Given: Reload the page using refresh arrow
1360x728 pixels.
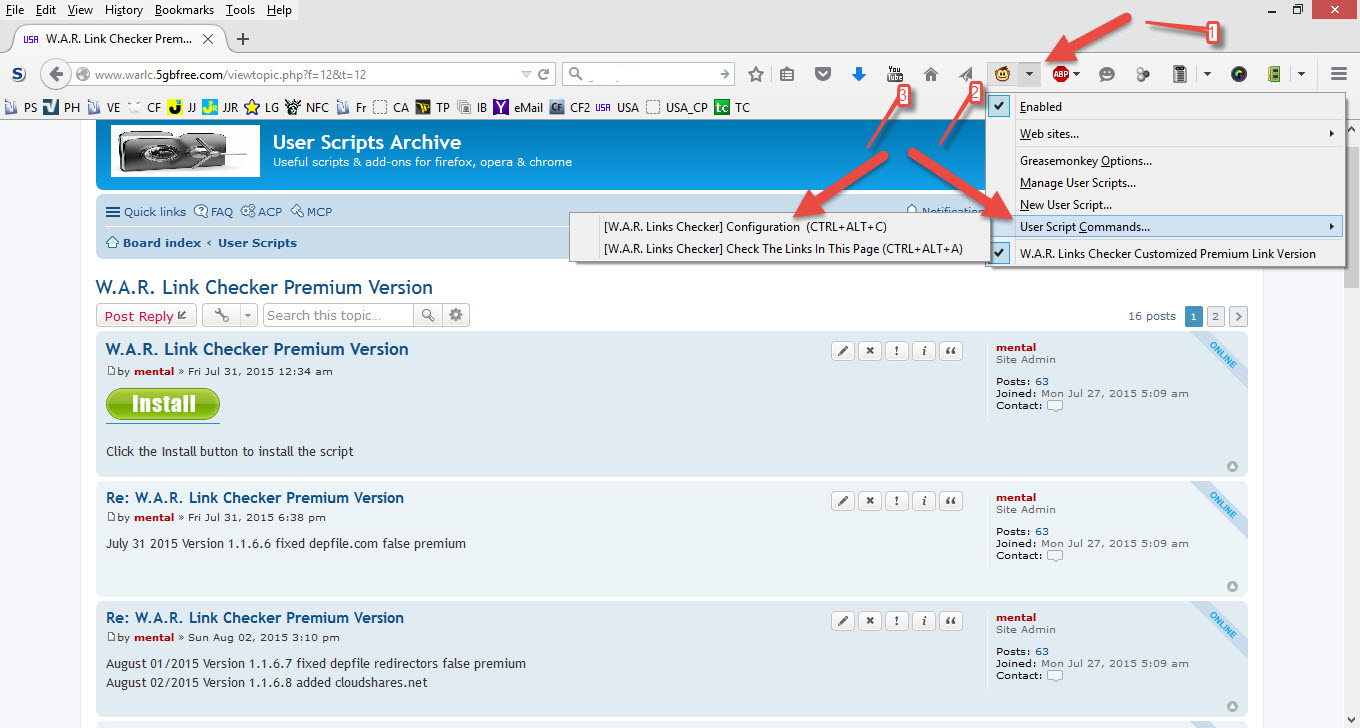Looking at the screenshot, I should point(544,74).
